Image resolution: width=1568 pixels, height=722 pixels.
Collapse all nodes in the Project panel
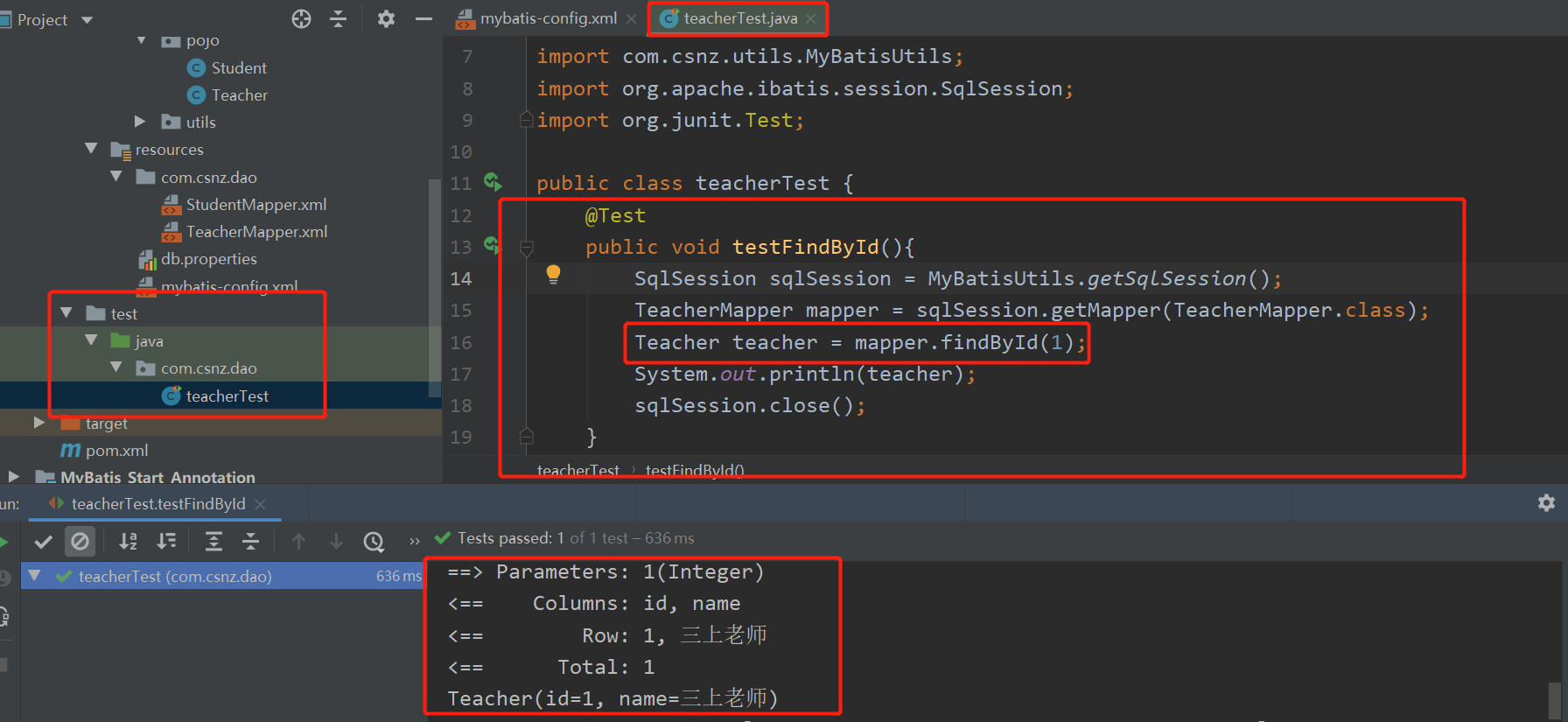coord(339,19)
